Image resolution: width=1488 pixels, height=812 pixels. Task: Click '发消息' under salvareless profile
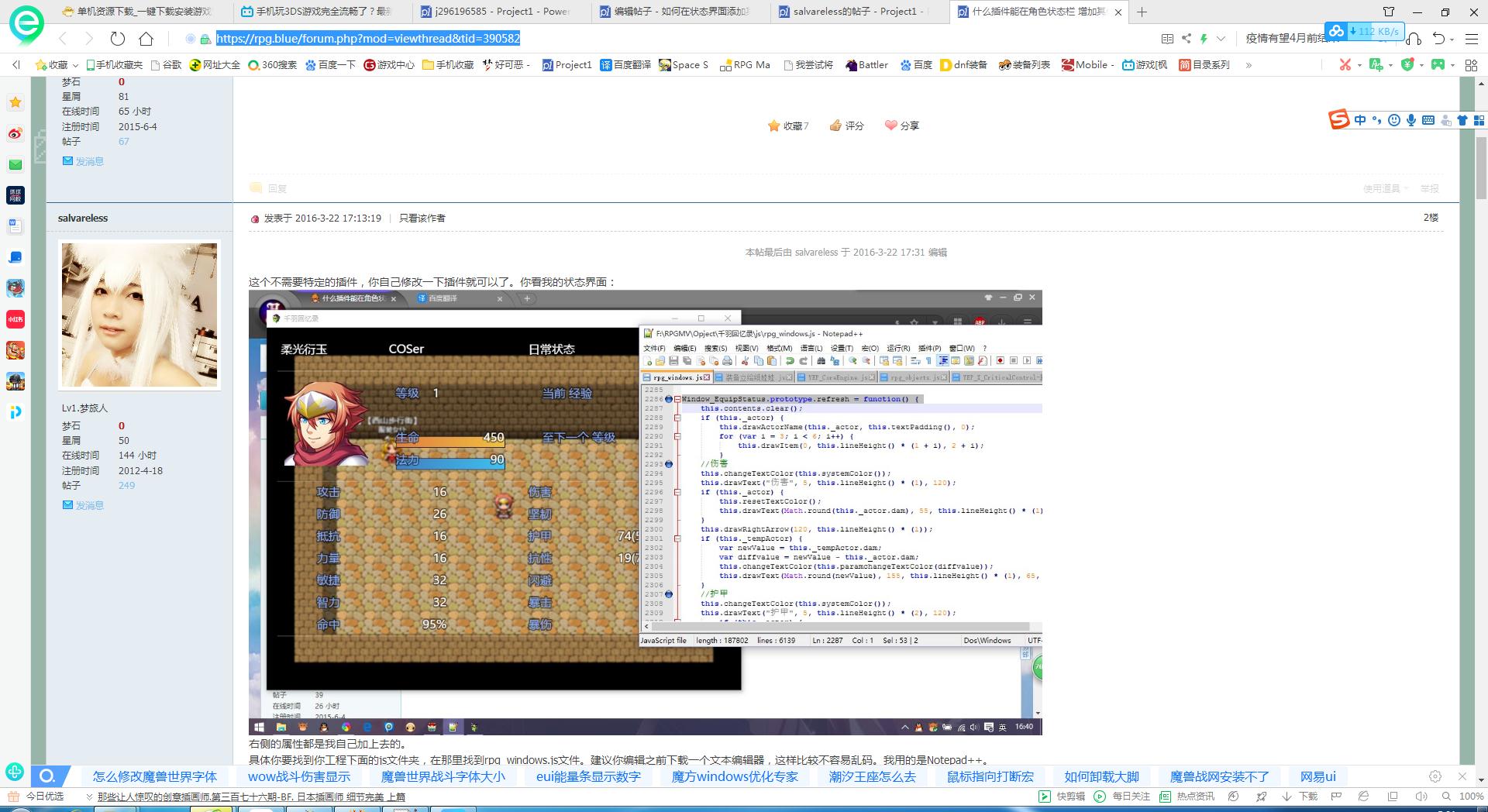(90, 505)
